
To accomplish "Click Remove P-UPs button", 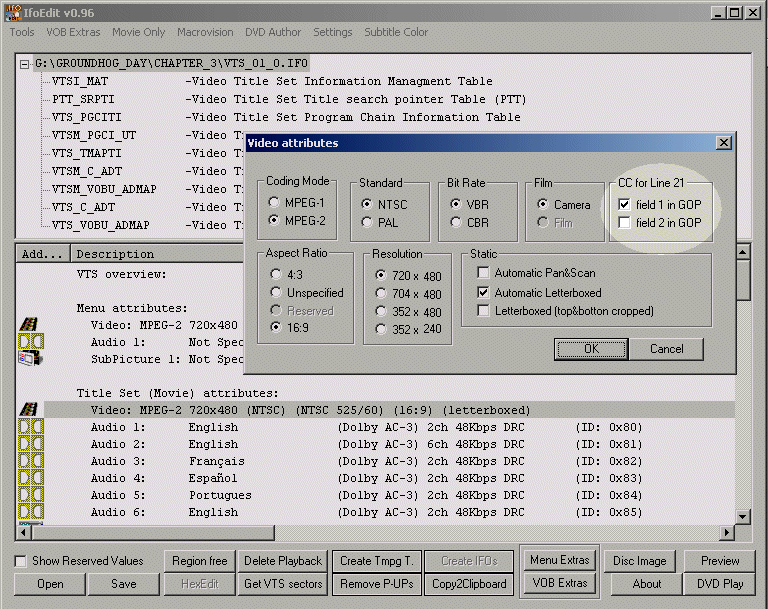I will pyautogui.click(x=377, y=584).
